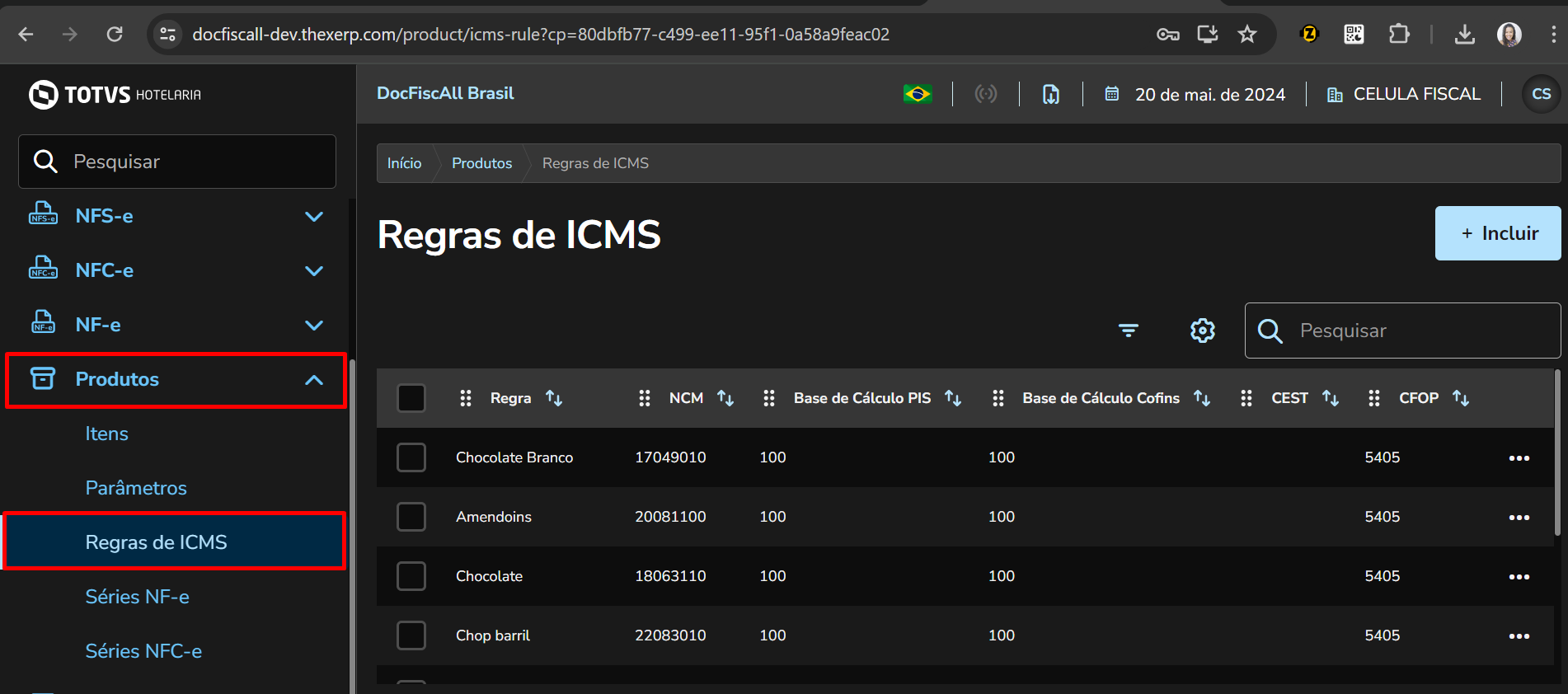Click the building icon next to CELULA FISCAL
Image resolution: width=1568 pixels, height=694 pixels.
pos(1335,95)
